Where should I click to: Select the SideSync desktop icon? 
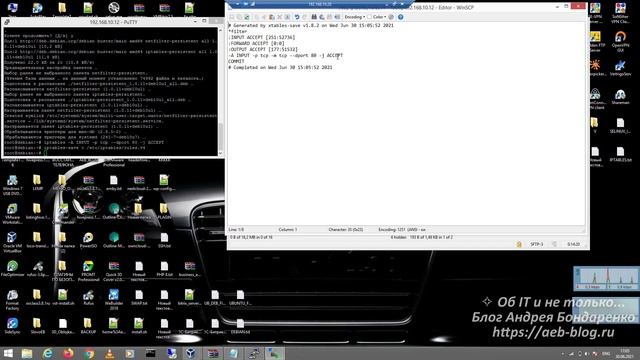point(12,326)
